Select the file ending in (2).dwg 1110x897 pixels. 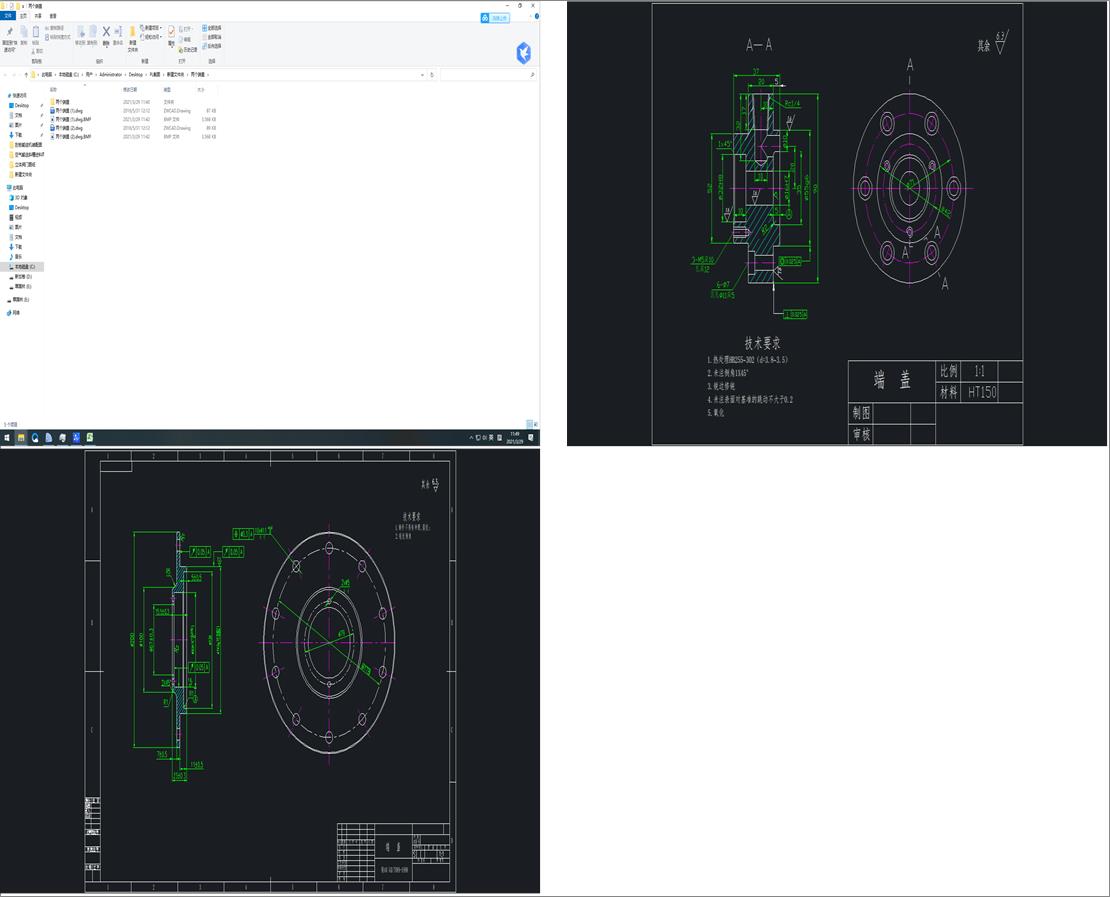tap(133, 128)
